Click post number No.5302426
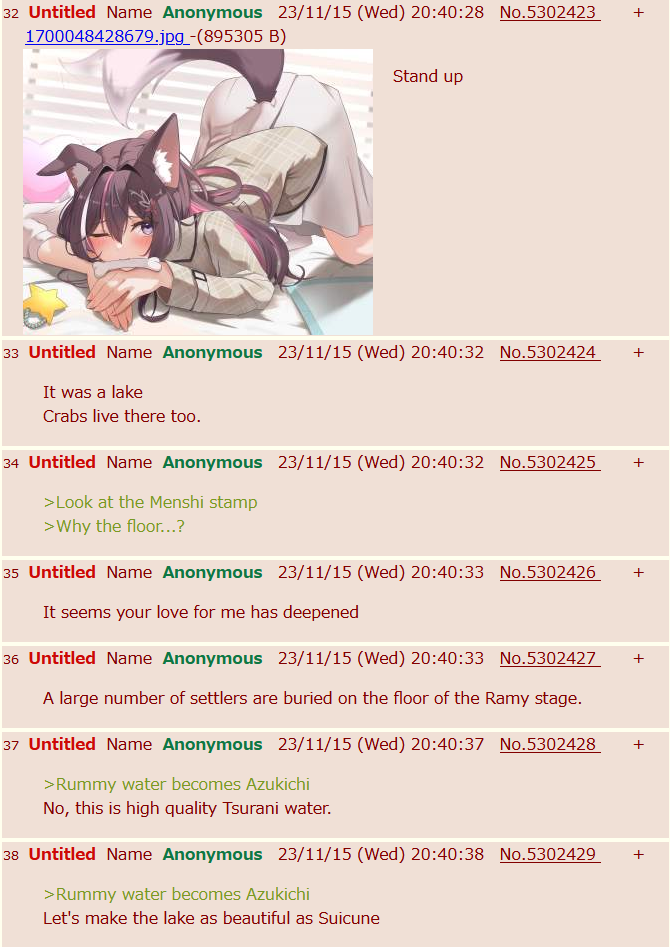Image resolution: width=670 pixels, height=947 pixels. coord(550,573)
